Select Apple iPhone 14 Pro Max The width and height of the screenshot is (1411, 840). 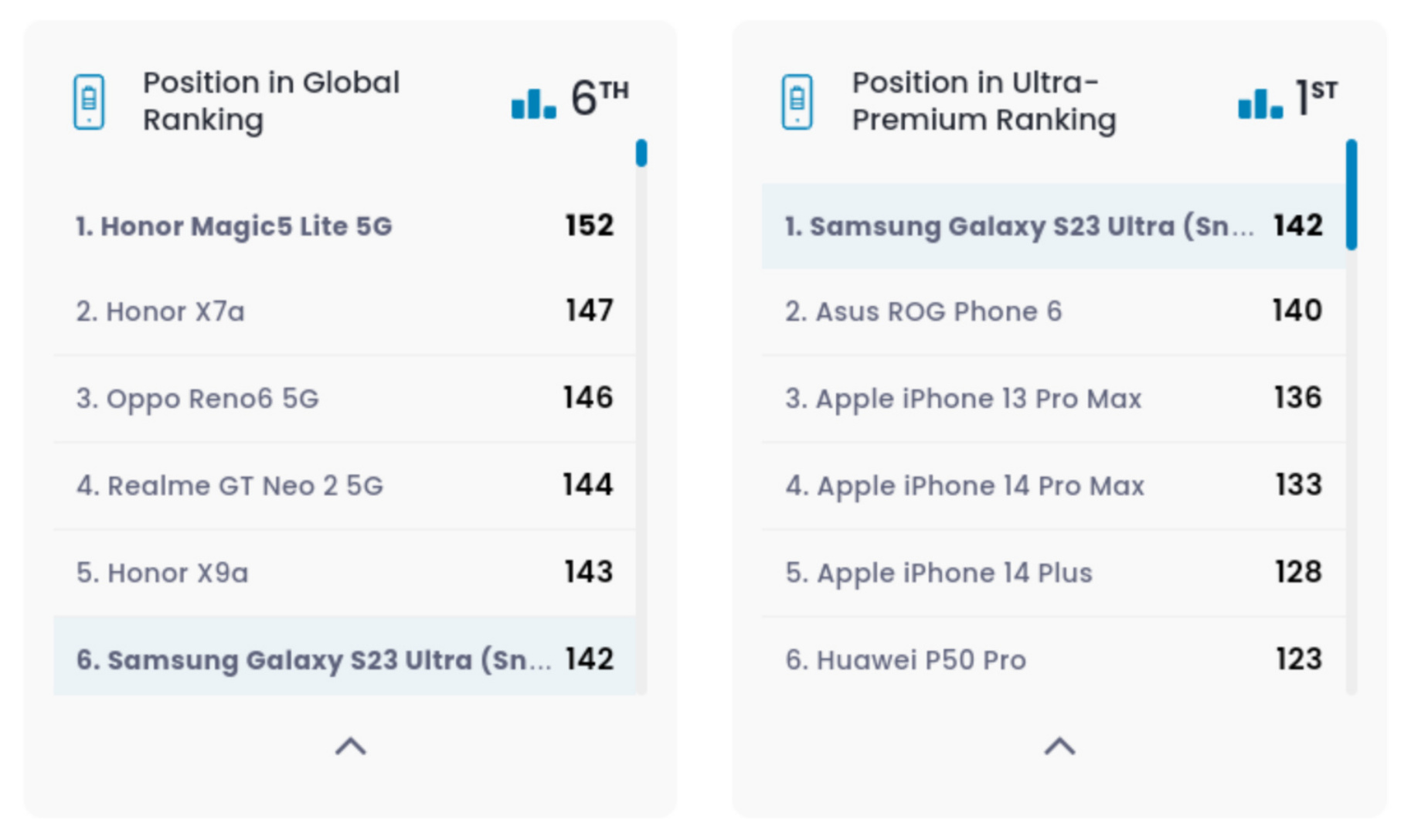(964, 486)
